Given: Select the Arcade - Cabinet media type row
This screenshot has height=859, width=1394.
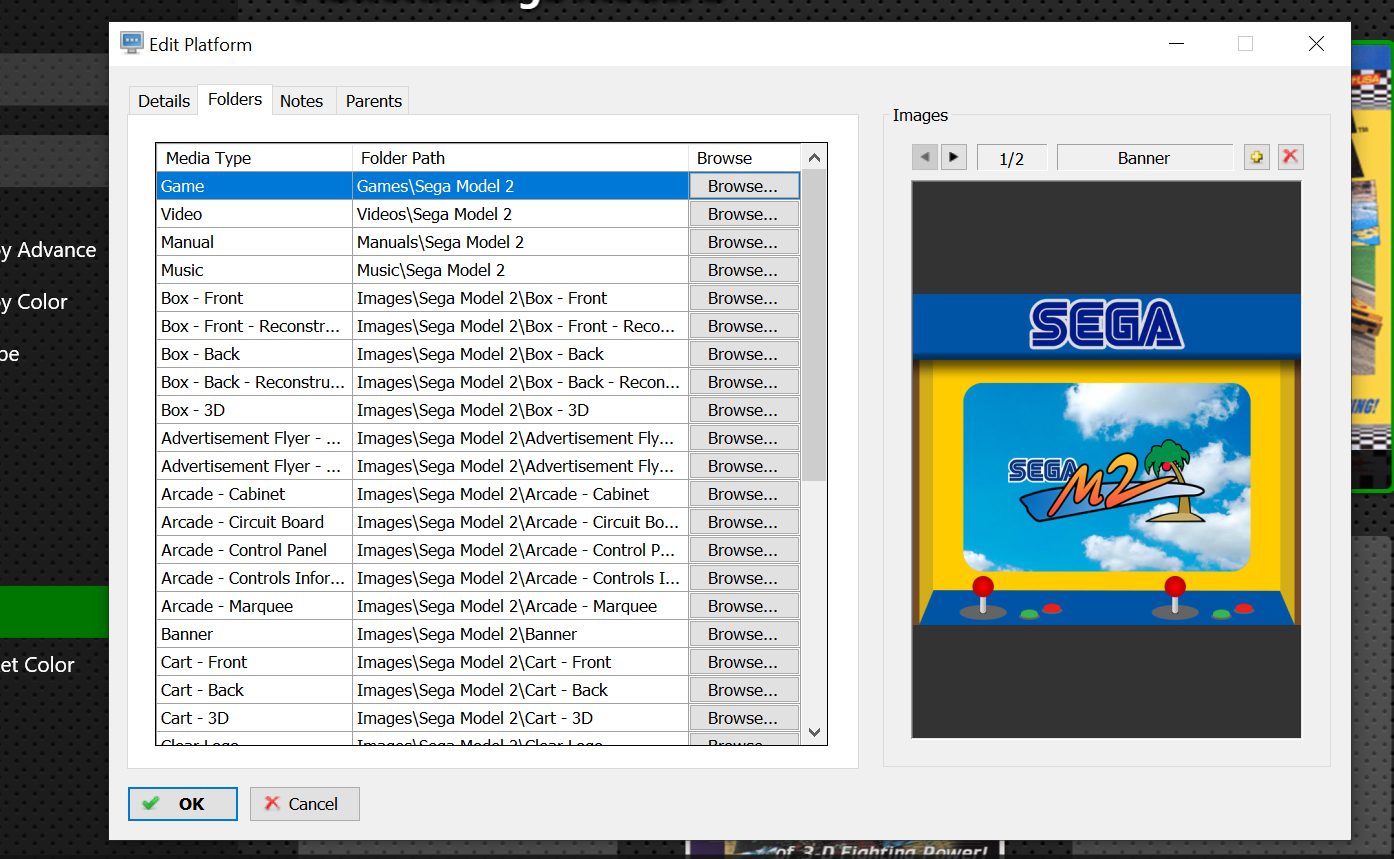Looking at the screenshot, I should click(254, 494).
